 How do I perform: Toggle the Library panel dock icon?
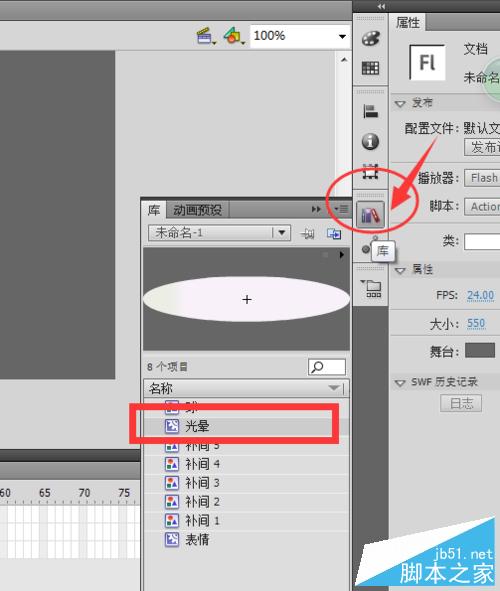[370, 215]
